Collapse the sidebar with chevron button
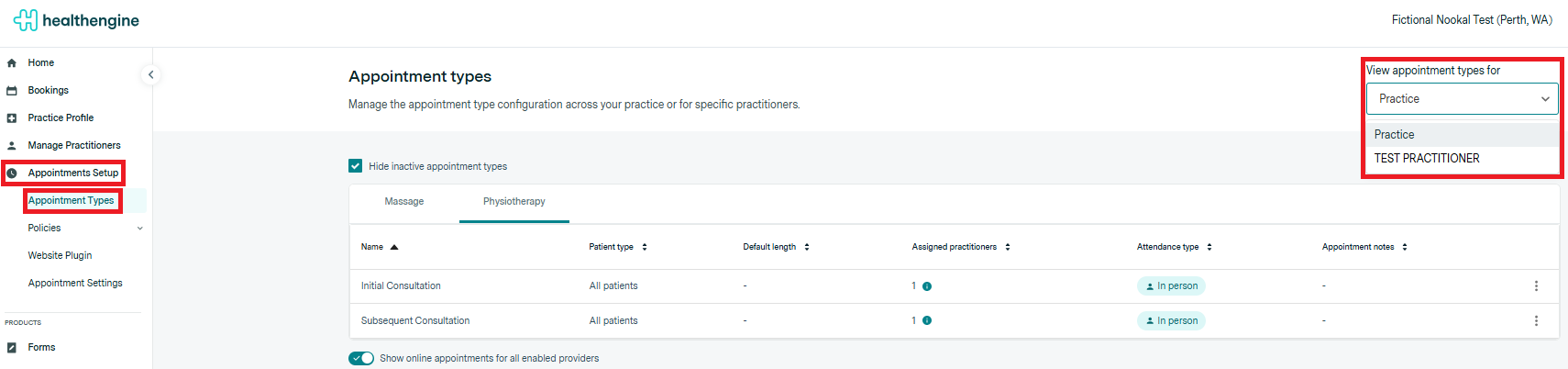 pyautogui.click(x=151, y=75)
